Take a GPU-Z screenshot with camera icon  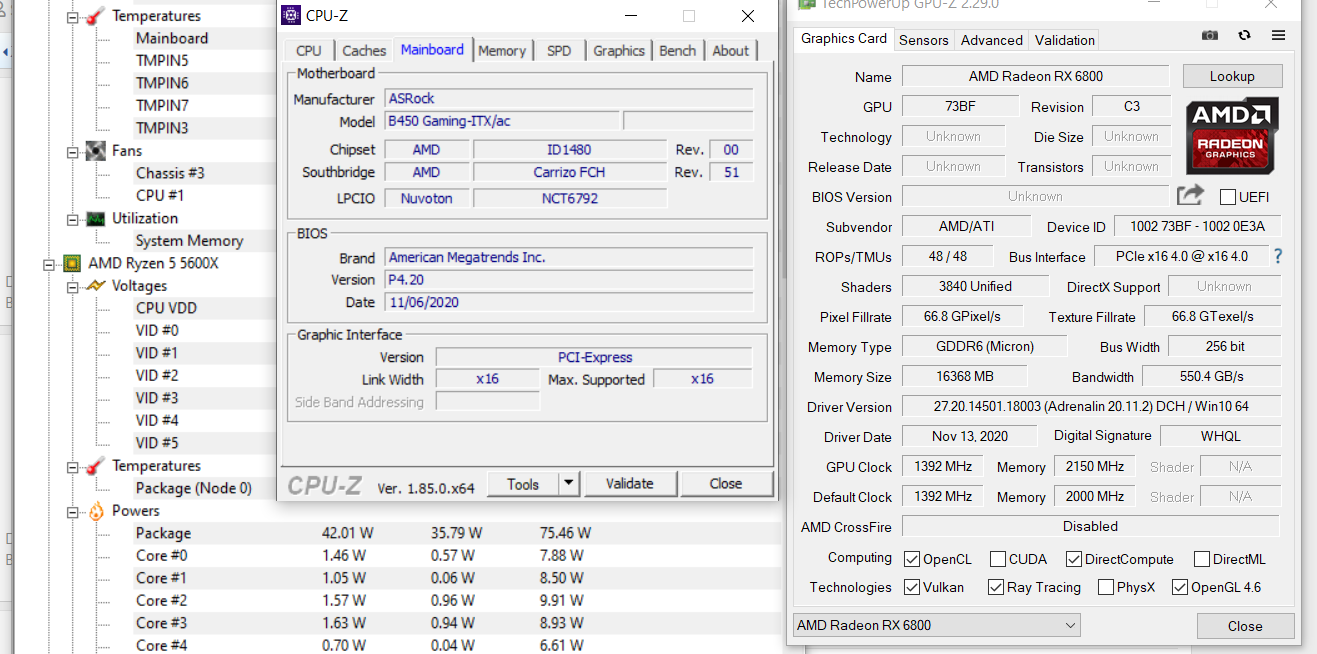[1210, 35]
